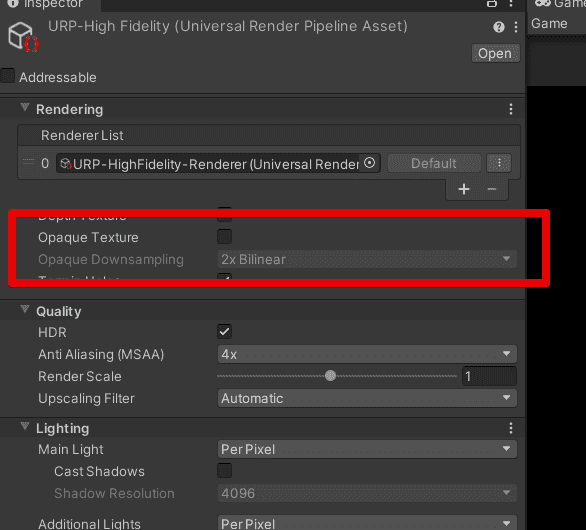The height and width of the screenshot is (530, 586).
Task: Click the renderer index 0 label
Action: click(45, 163)
